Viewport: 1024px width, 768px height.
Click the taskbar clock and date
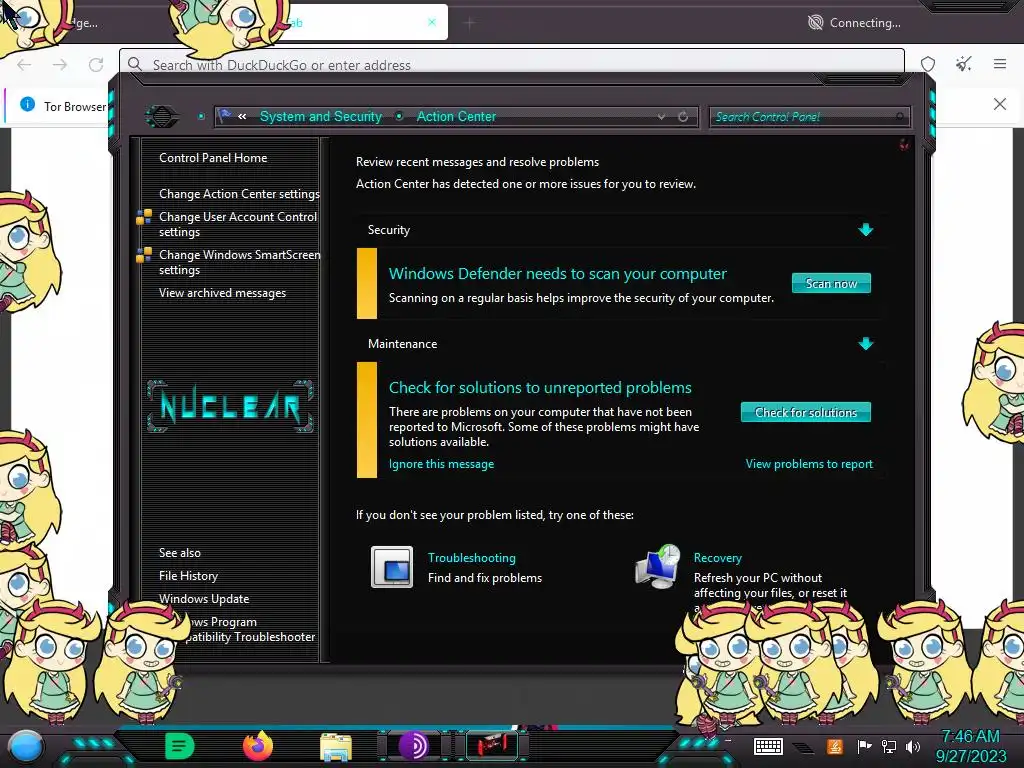[970, 746]
